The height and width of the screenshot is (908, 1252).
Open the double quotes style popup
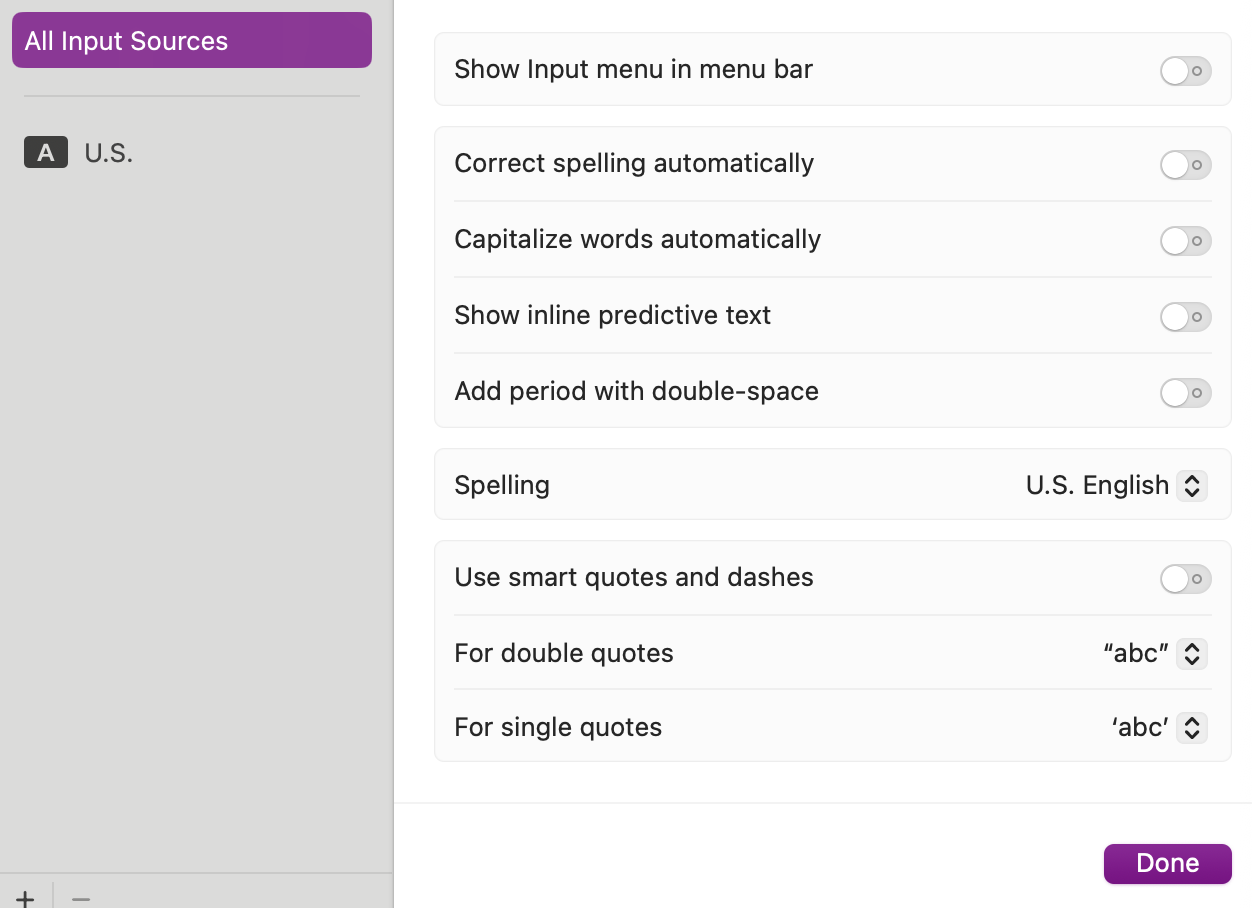(x=1155, y=654)
